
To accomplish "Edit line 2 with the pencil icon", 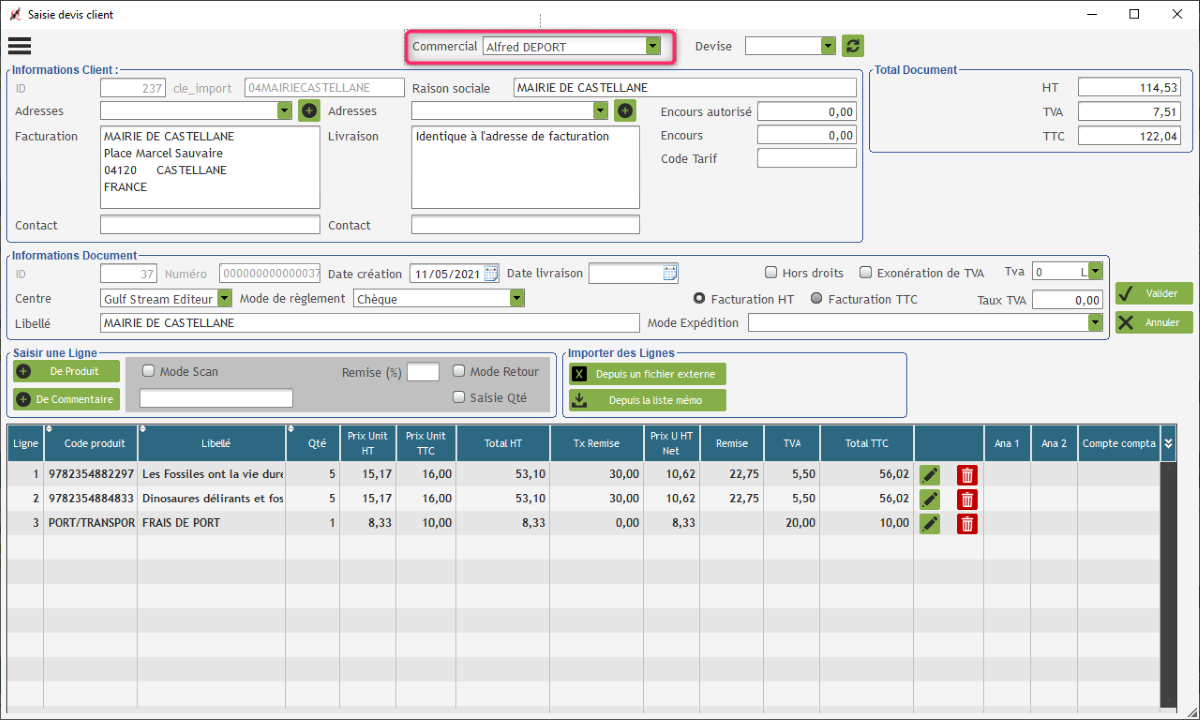I will point(930,499).
